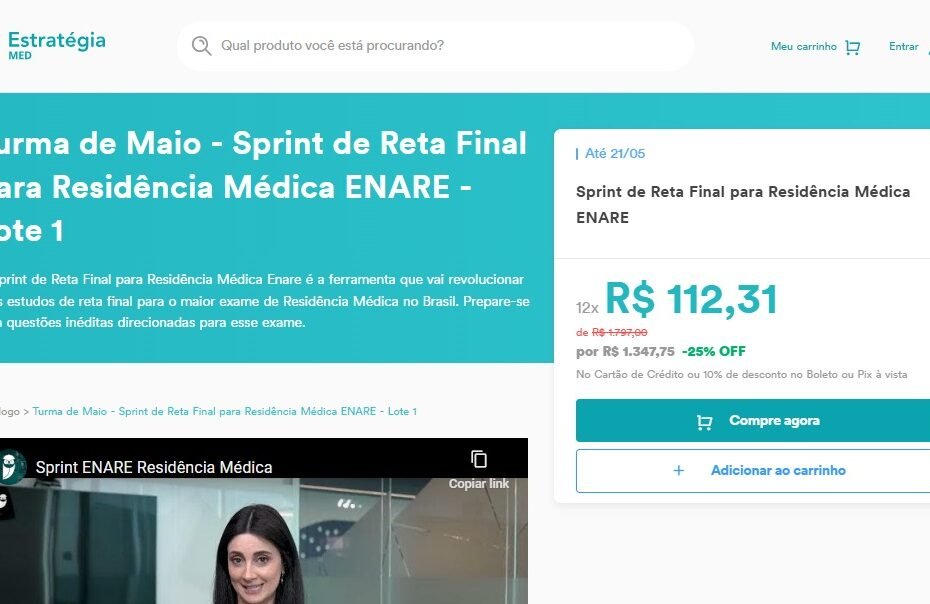The height and width of the screenshot is (604, 930).
Task: Click the channel avatar on the video
Action: 12,466
